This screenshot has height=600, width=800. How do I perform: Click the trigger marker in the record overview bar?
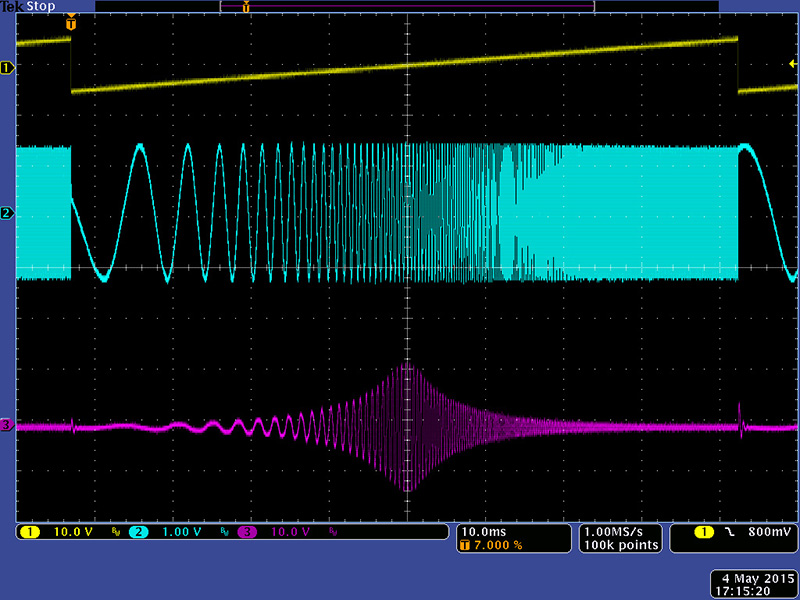coord(246,7)
